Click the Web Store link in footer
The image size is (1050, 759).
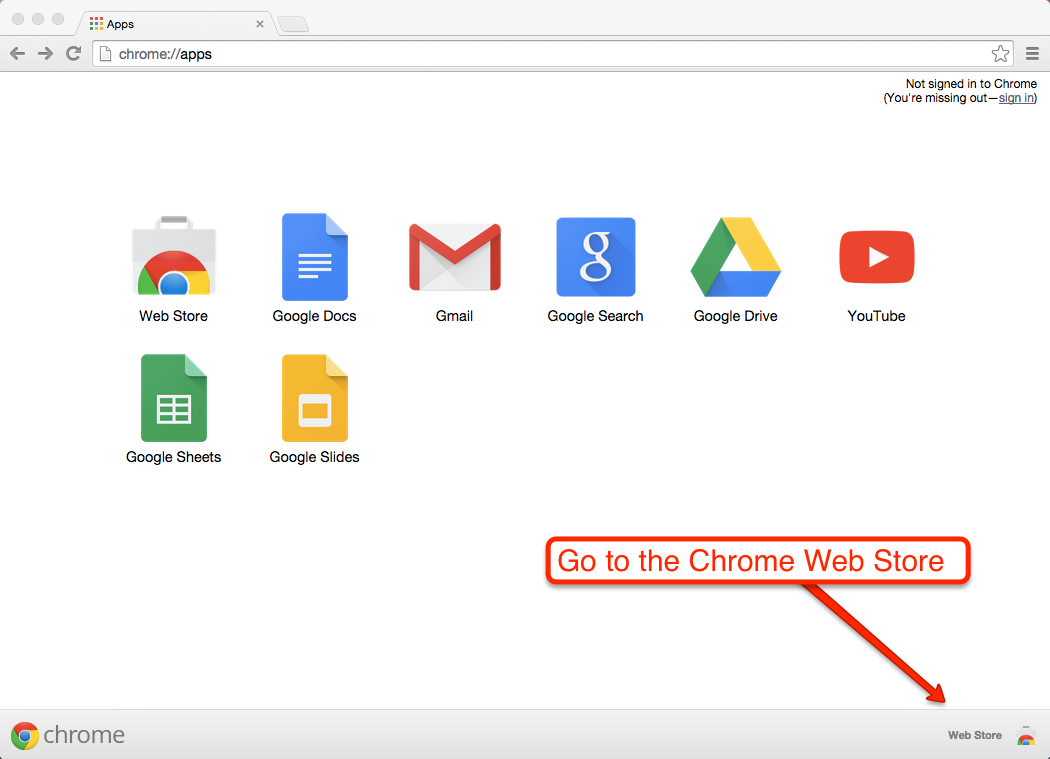pos(974,735)
